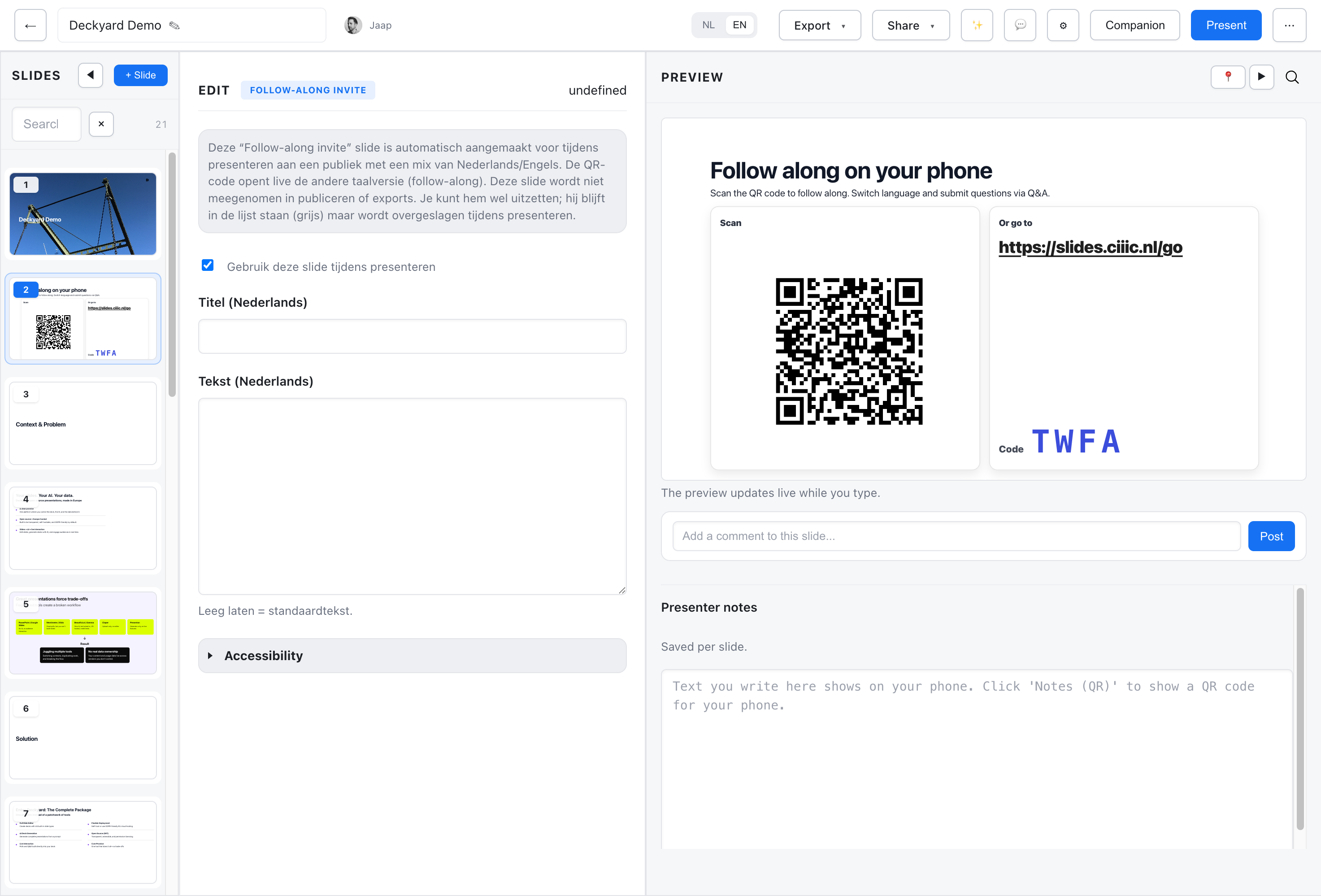Open the Share dropdown

[x=911, y=26]
